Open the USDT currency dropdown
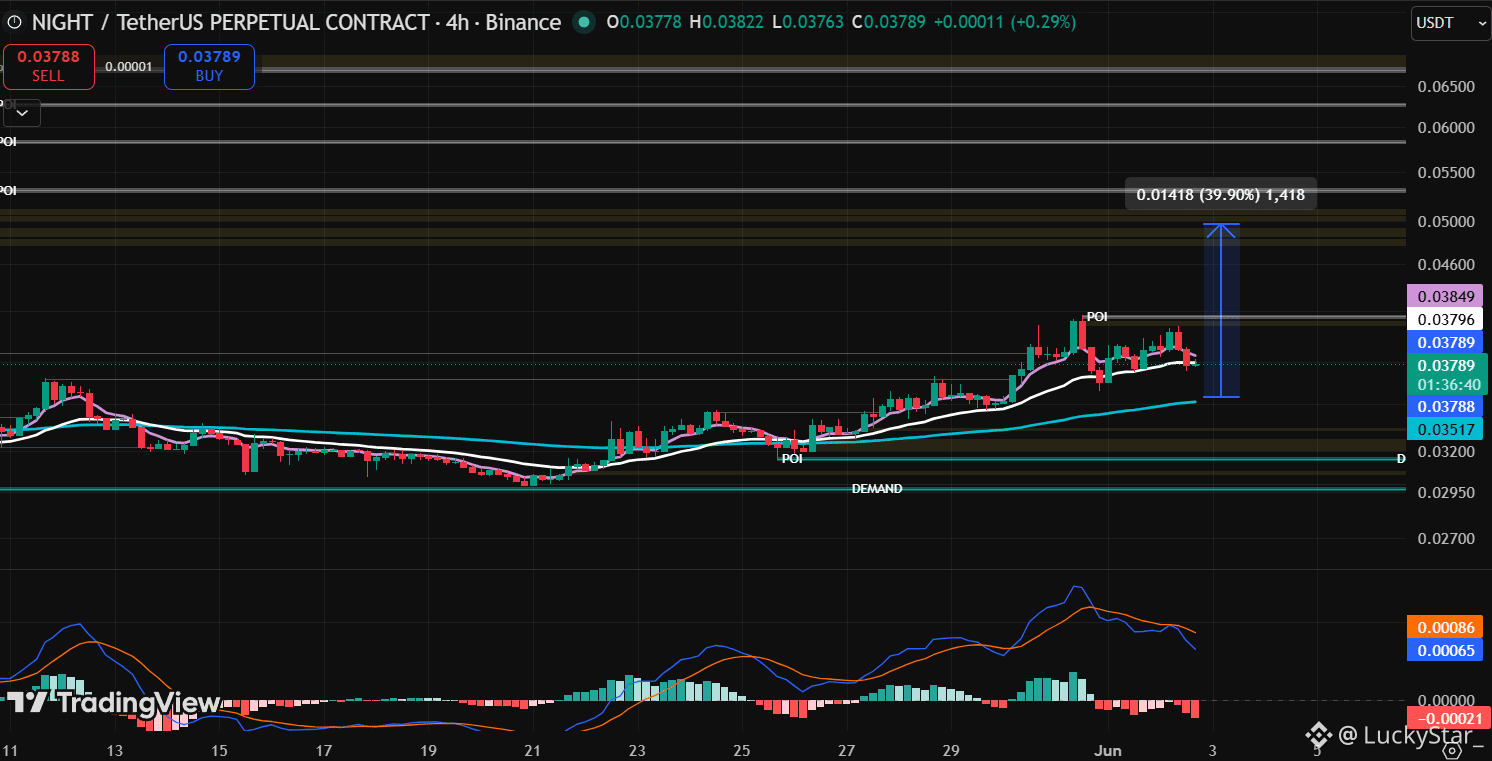 click(1450, 23)
